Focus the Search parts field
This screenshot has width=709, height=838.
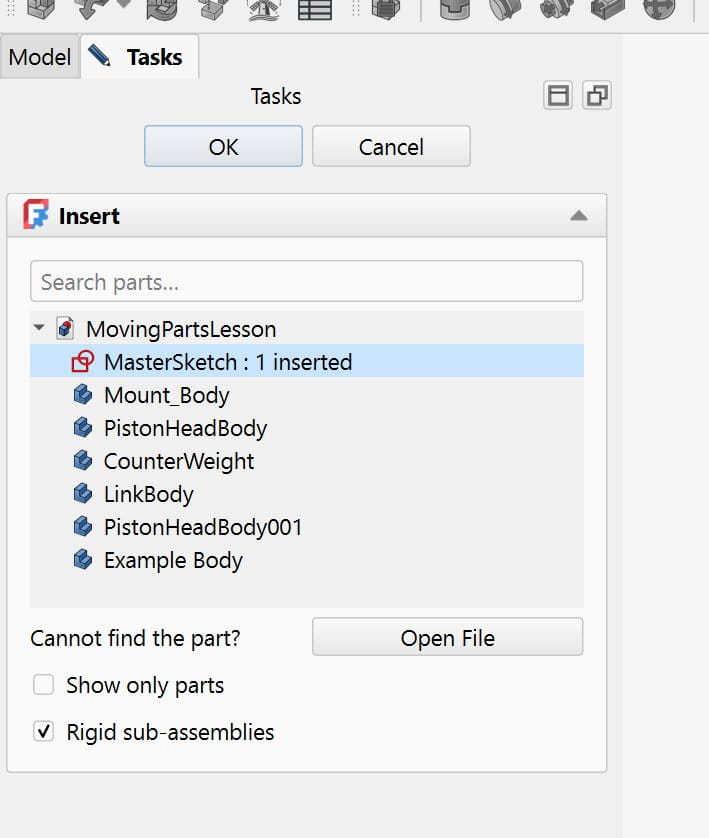click(x=306, y=282)
